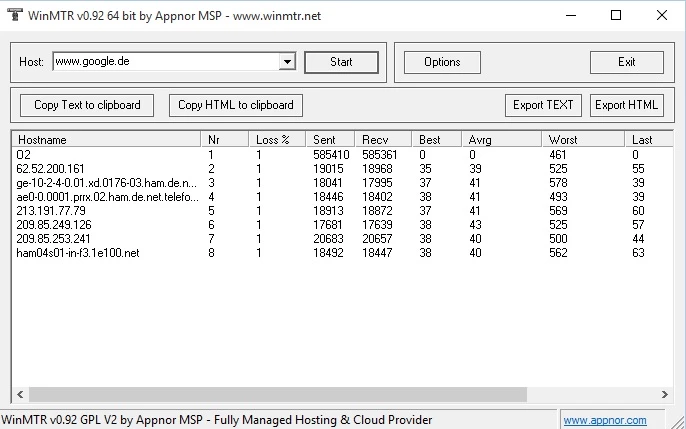
Task: Click the Worst value 500
Action: (x=558, y=239)
